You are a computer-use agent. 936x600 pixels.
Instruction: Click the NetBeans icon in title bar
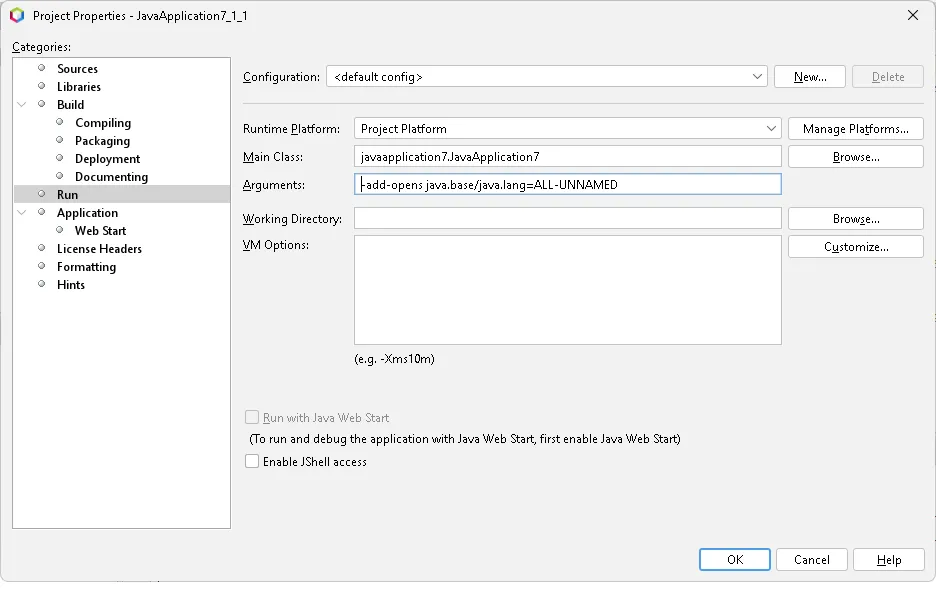point(17,15)
